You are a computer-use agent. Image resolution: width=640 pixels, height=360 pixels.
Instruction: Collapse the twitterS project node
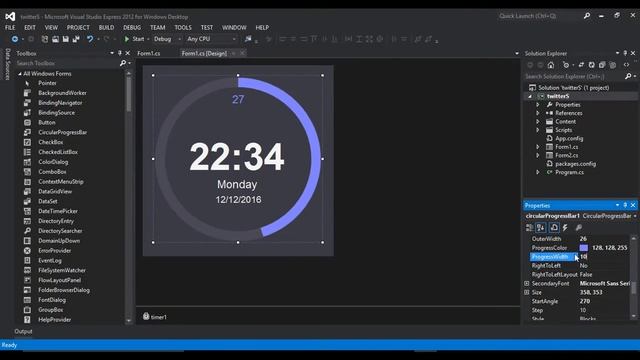530,96
